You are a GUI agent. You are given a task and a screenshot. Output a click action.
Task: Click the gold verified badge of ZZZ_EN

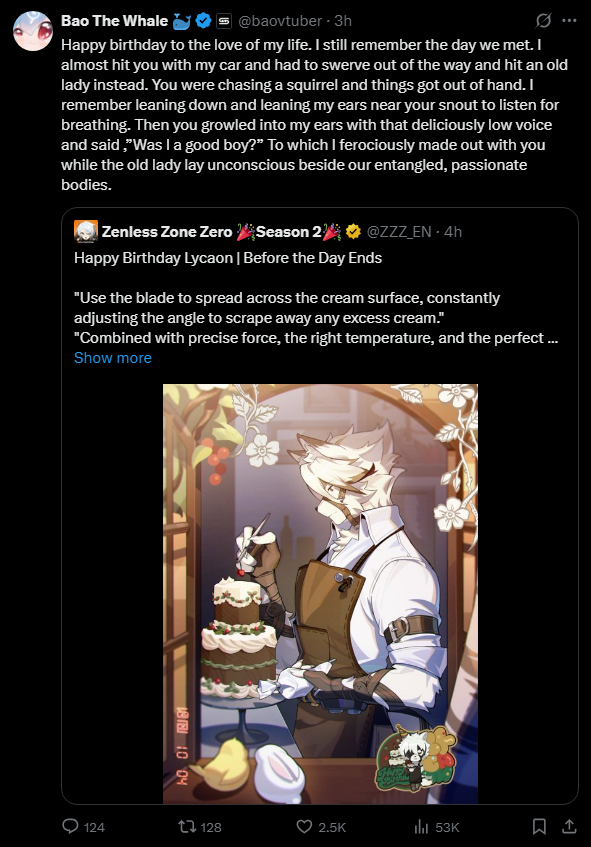pyautogui.click(x=353, y=232)
